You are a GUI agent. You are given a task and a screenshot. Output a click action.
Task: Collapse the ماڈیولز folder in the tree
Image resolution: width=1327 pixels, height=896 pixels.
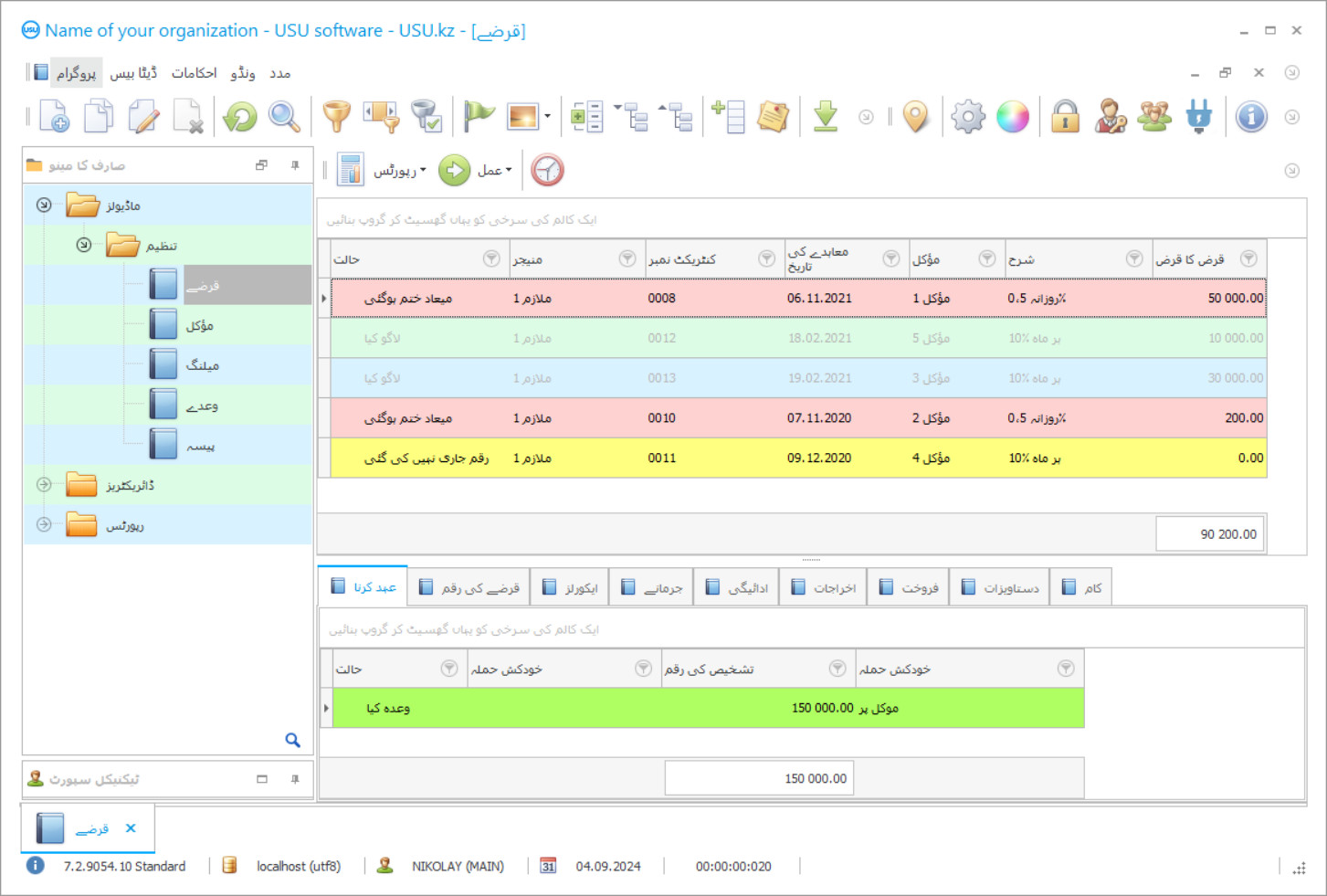pyautogui.click(x=44, y=206)
